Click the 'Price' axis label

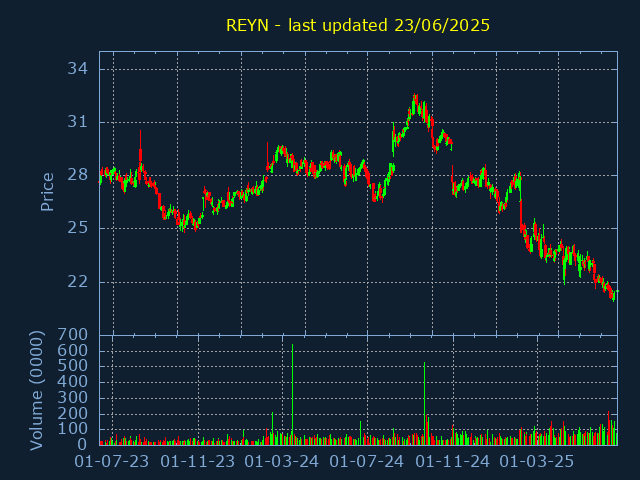pos(47,192)
